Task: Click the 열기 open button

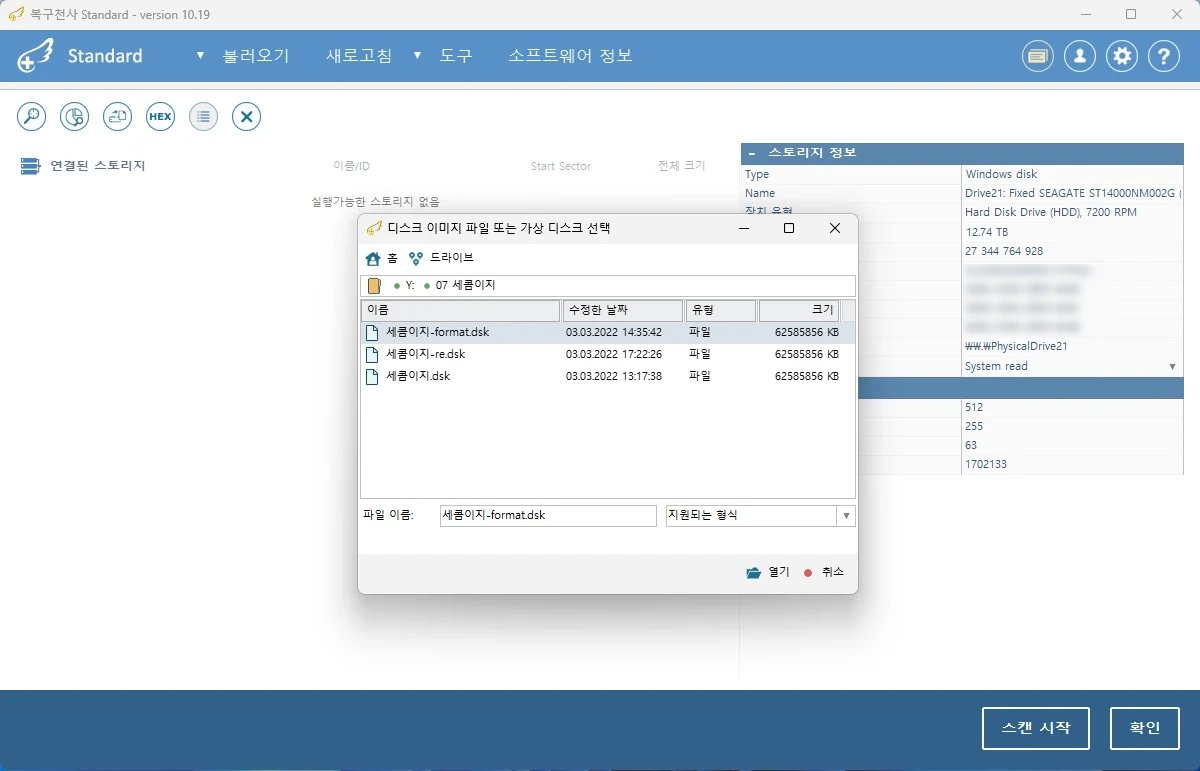Action: click(x=768, y=572)
